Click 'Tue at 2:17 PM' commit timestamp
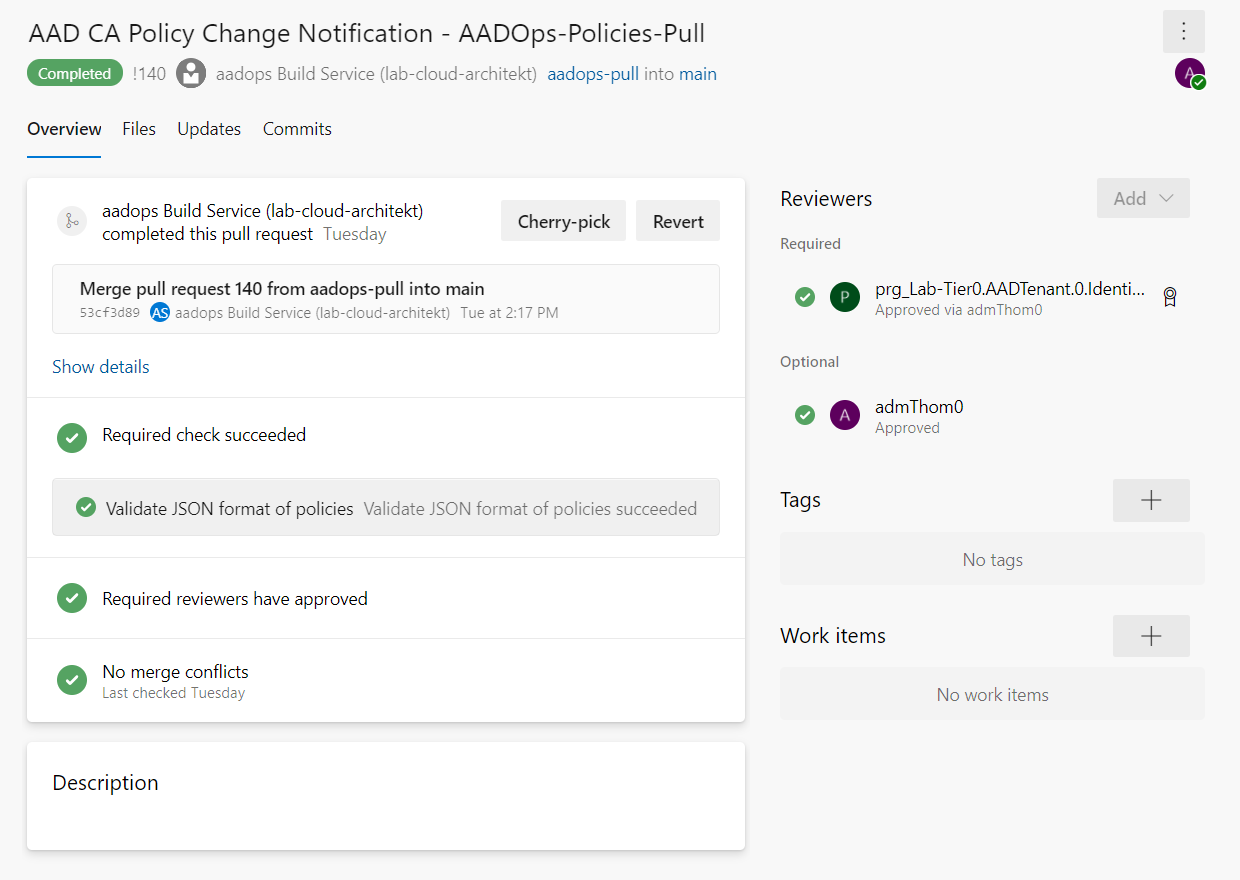 coord(509,313)
